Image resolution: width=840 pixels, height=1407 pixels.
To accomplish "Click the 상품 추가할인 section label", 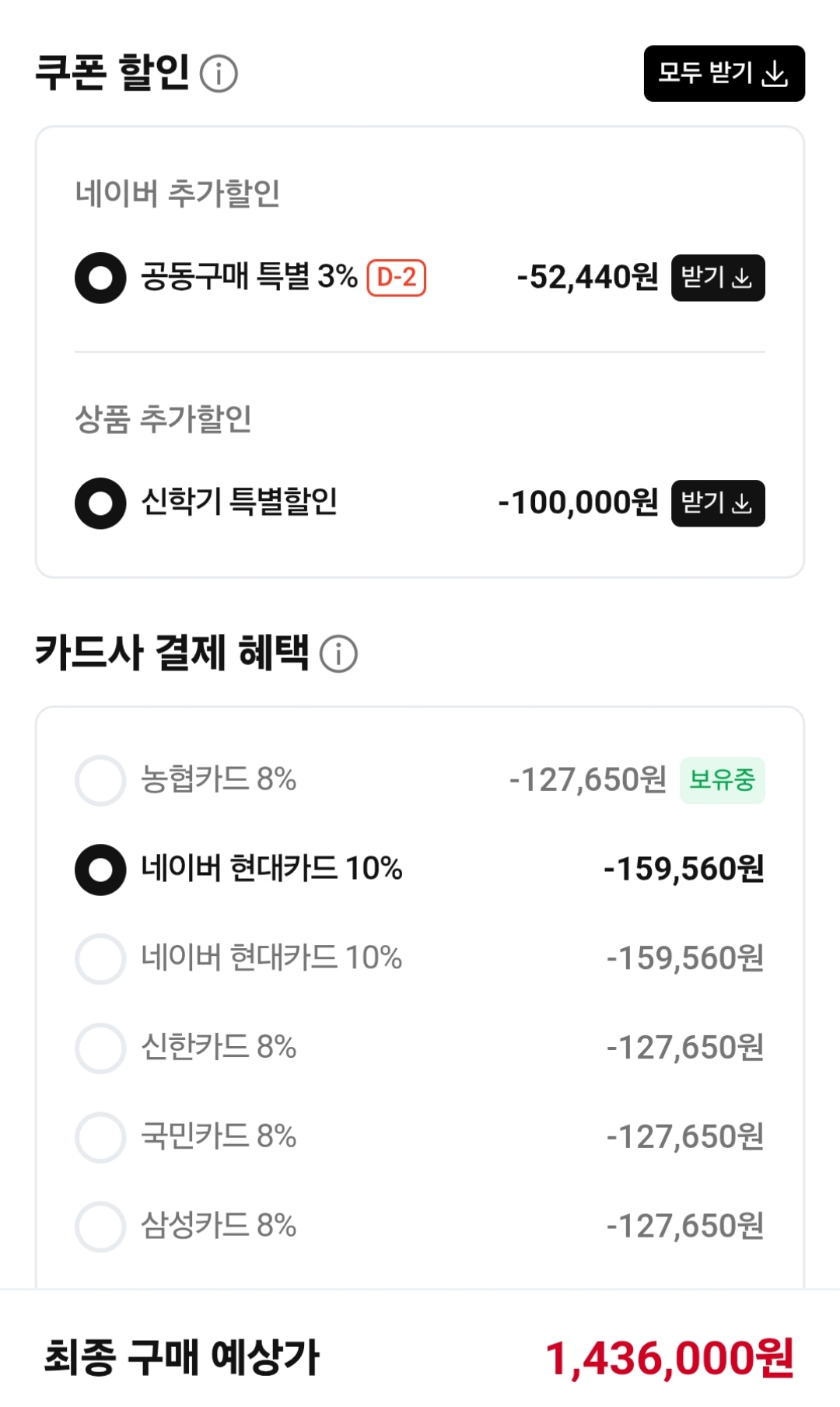I will point(163,419).
